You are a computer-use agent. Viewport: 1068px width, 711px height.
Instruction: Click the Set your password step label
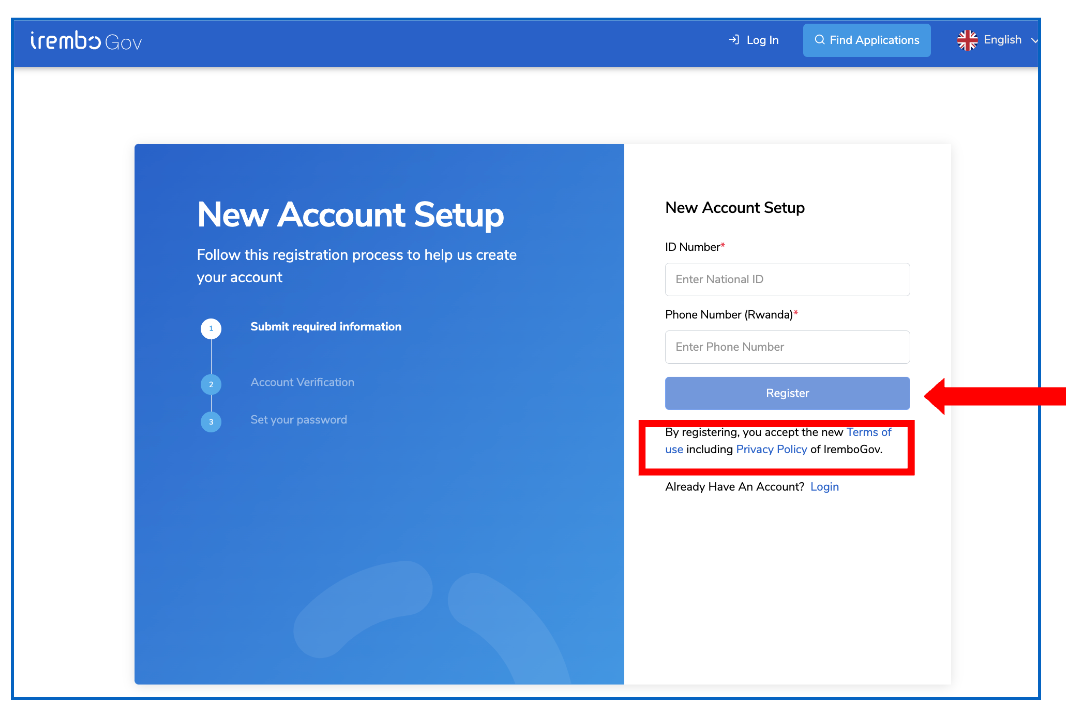click(298, 420)
